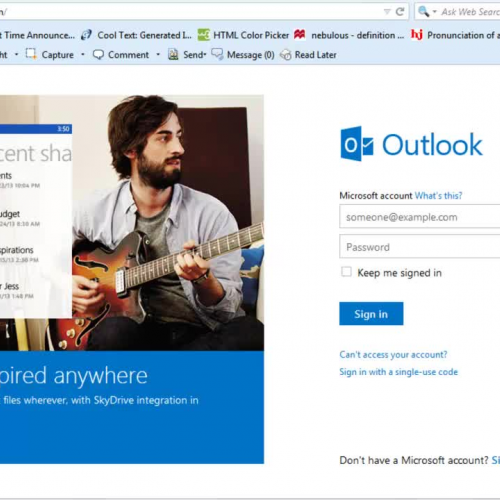Click the reload page icon in address bar

click(400, 12)
